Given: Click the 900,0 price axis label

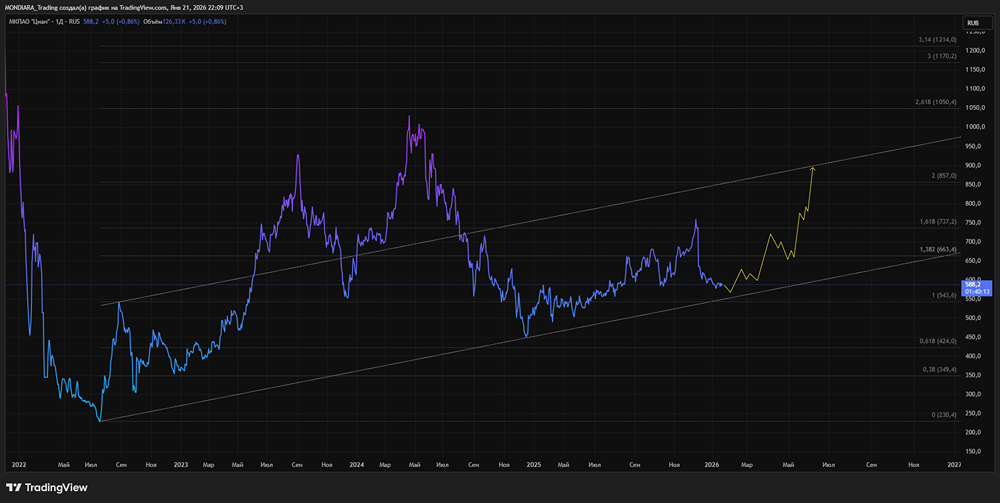Looking at the screenshot, I should [x=973, y=165].
